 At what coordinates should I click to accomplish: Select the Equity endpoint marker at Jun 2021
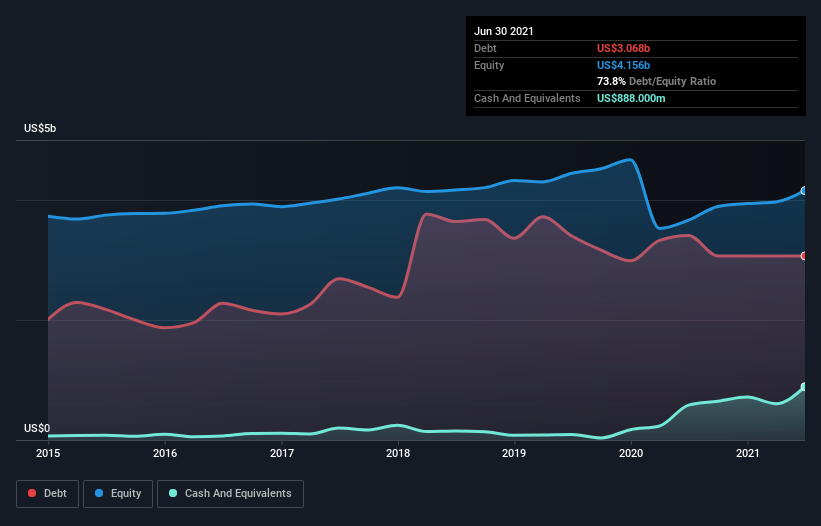click(804, 191)
